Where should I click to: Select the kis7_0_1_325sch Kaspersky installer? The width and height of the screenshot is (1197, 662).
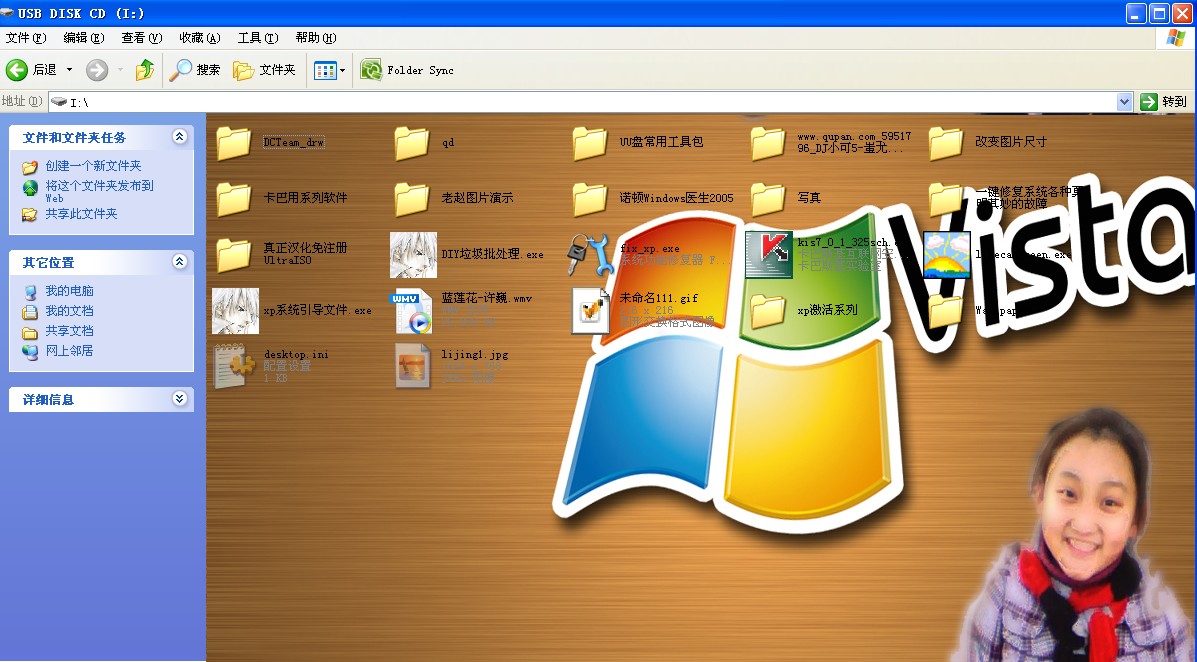(769, 254)
